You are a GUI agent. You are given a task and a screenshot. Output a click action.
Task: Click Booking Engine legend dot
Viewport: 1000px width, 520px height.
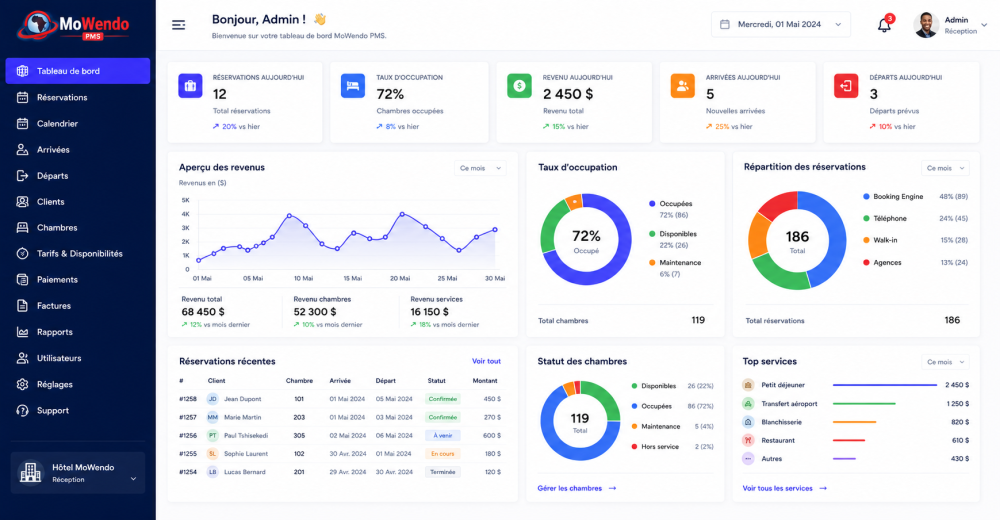coord(866,197)
